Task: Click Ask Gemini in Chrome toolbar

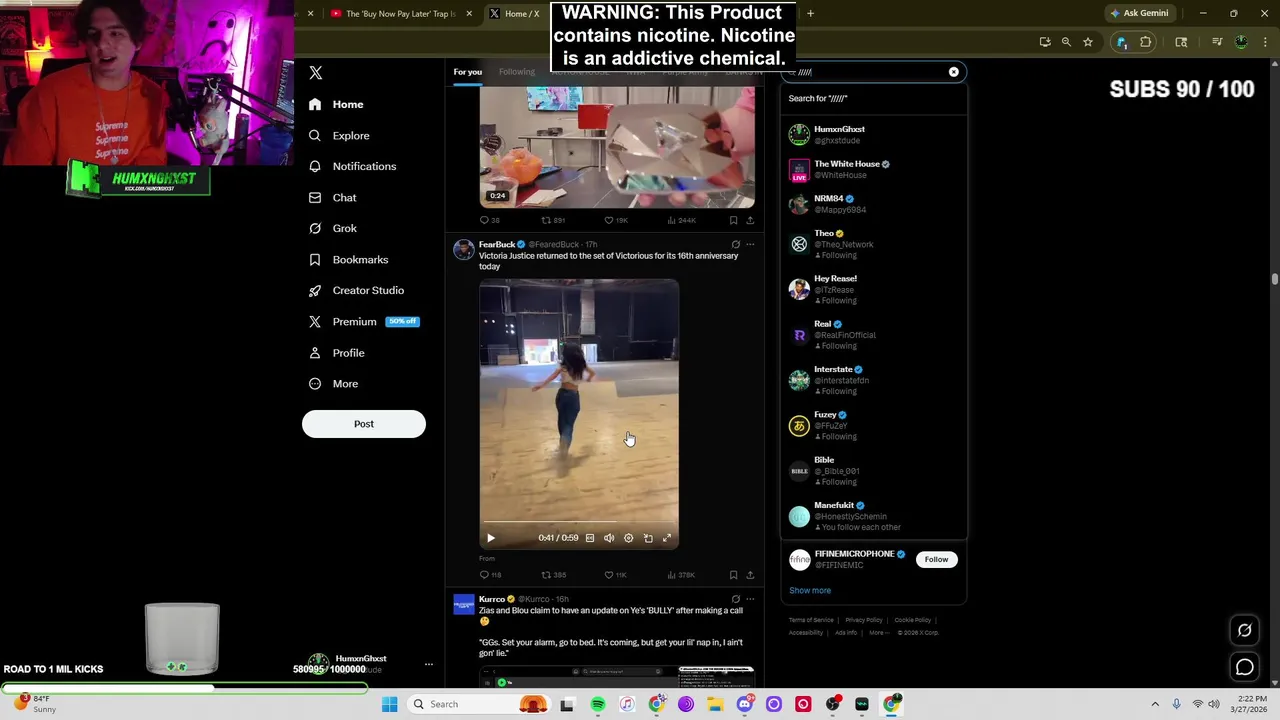Action: (1138, 13)
